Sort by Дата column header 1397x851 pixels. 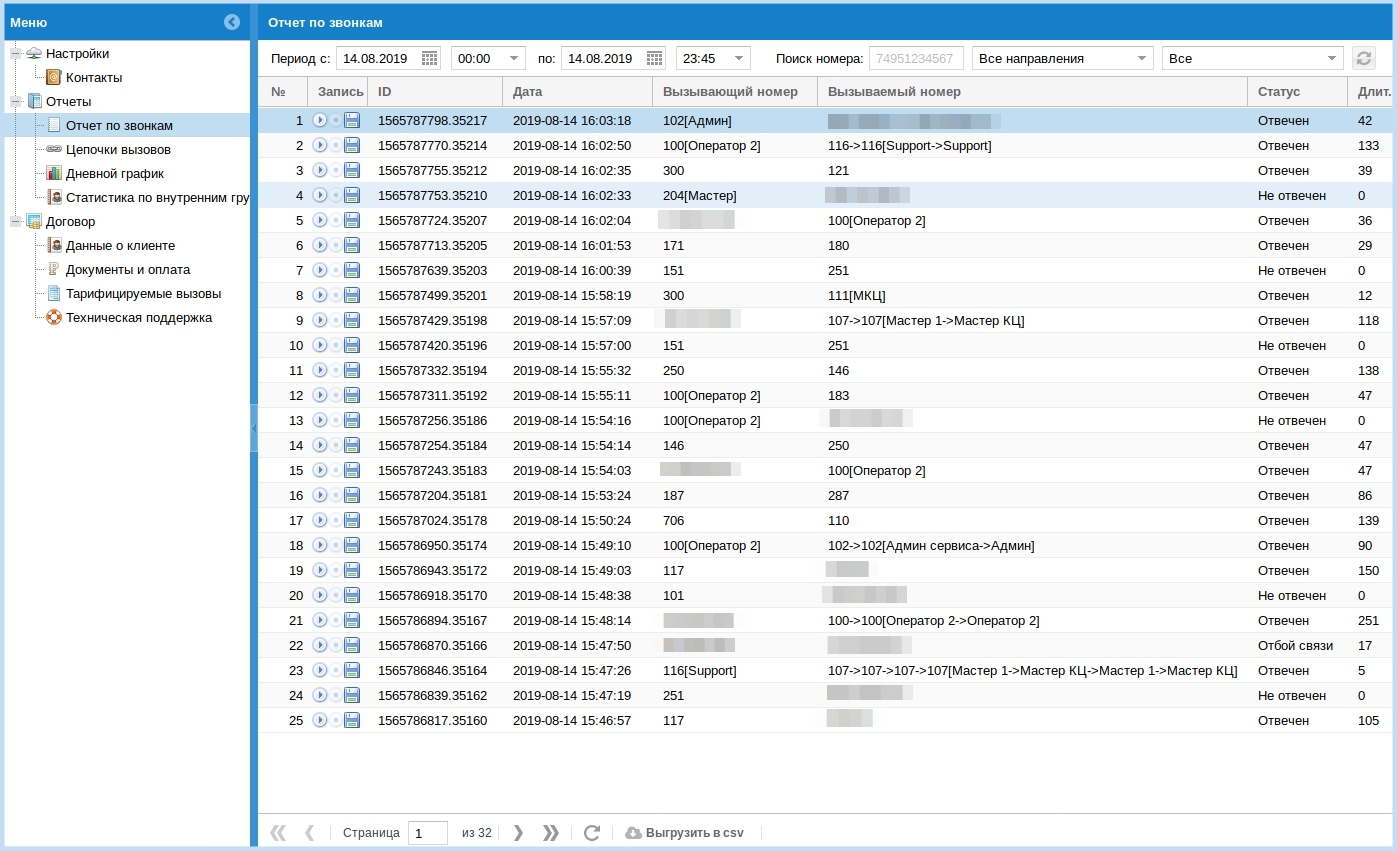(x=577, y=91)
